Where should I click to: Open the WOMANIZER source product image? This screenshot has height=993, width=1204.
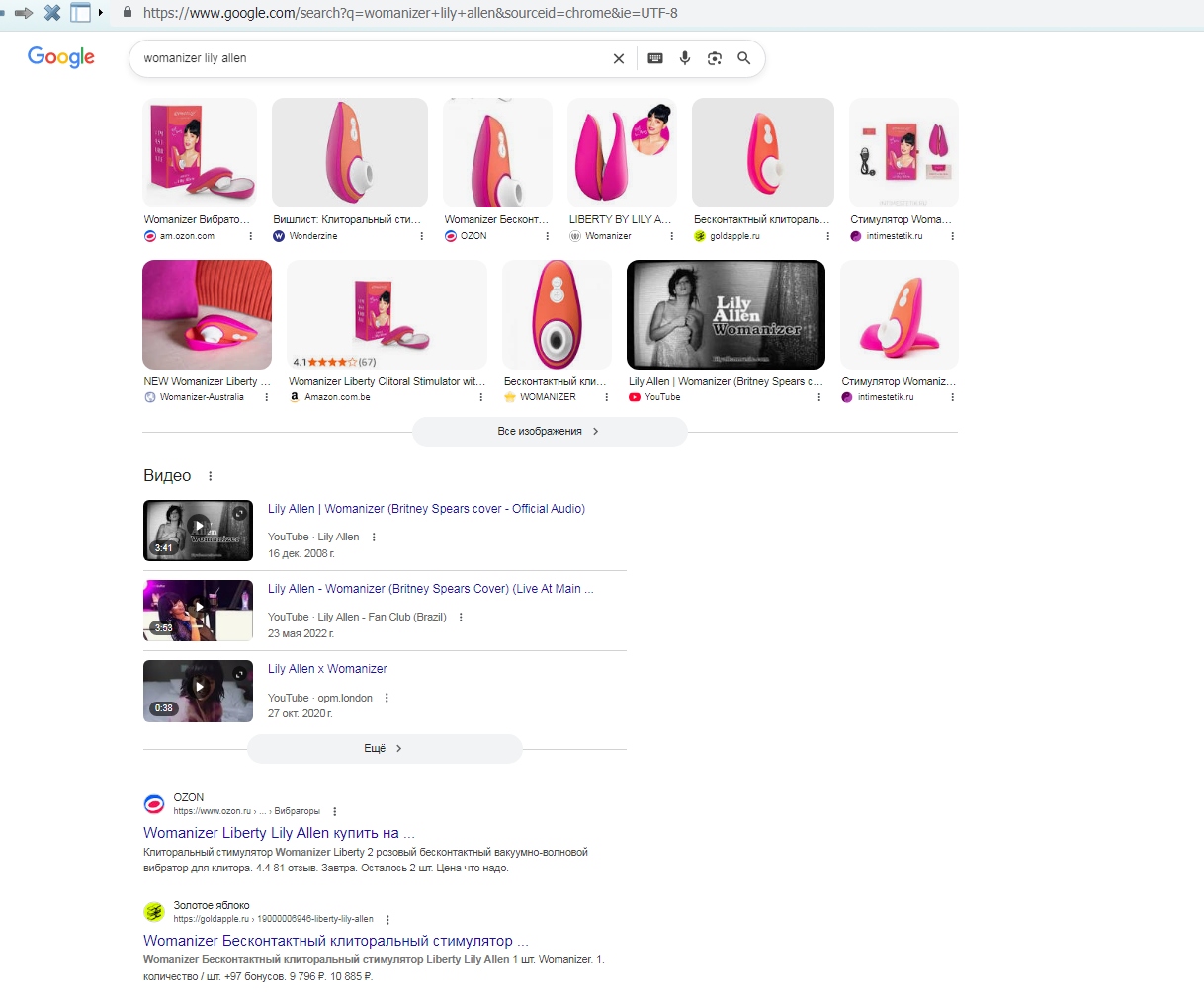(x=557, y=314)
